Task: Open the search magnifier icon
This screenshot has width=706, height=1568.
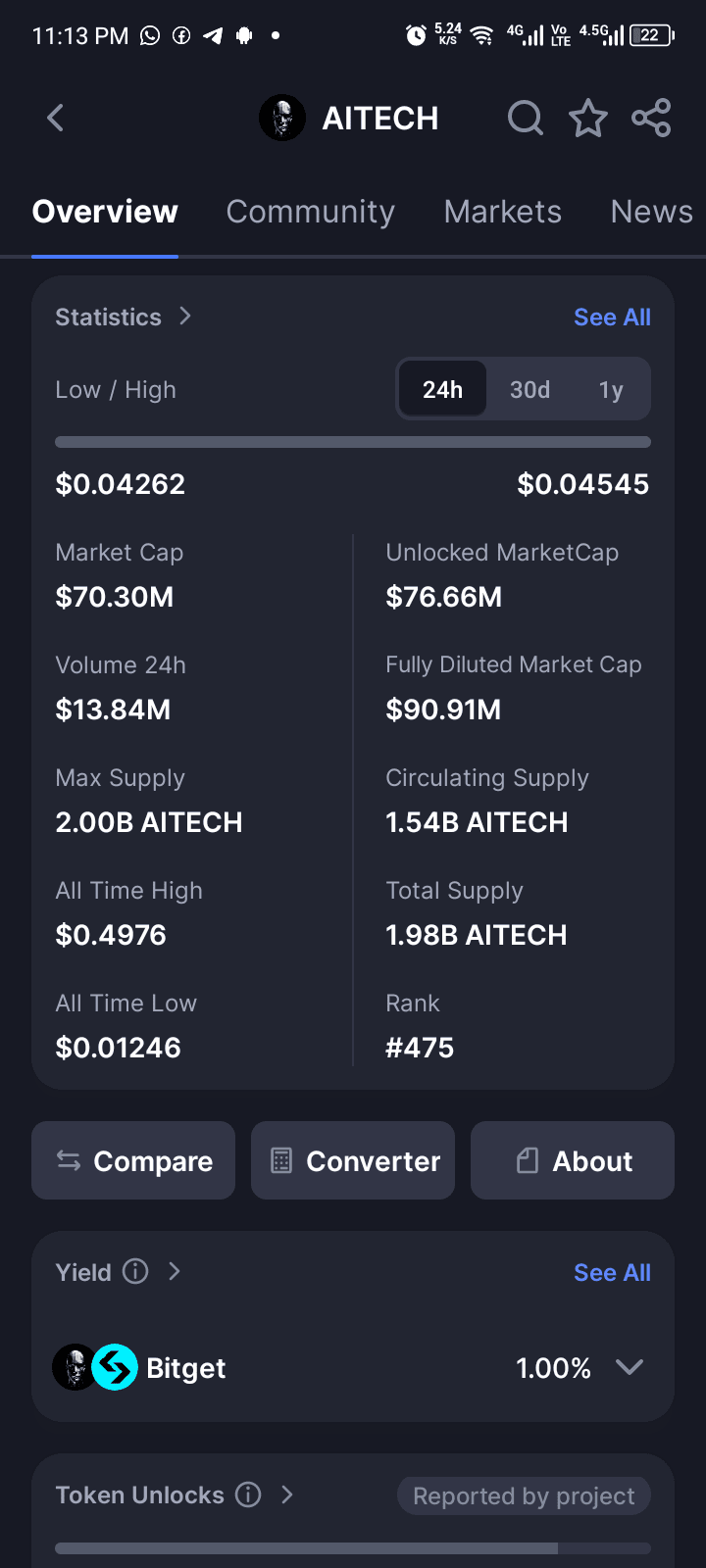Action: tap(526, 119)
